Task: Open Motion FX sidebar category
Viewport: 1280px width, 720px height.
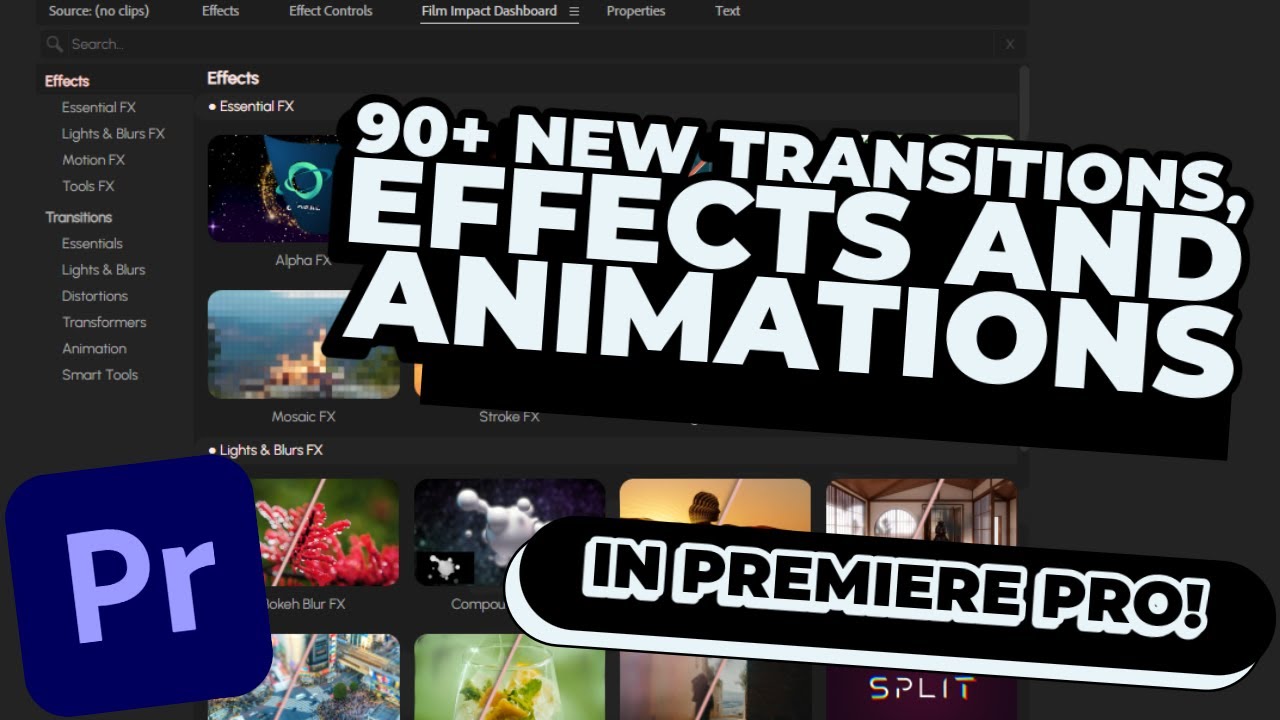Action: coord(93,159)
